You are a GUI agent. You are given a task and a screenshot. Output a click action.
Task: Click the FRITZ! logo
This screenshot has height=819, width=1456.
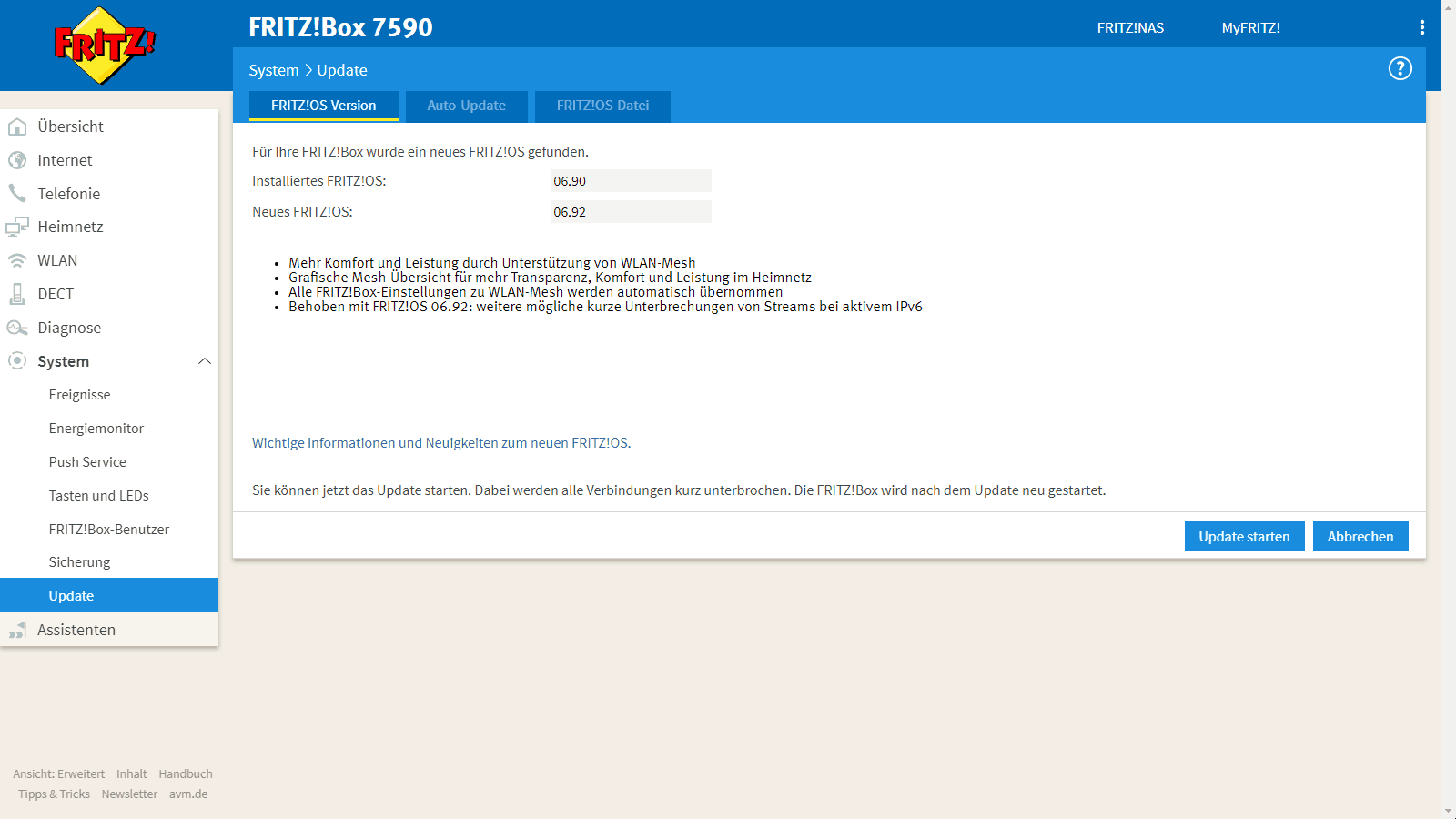click(x=105, y=45)
